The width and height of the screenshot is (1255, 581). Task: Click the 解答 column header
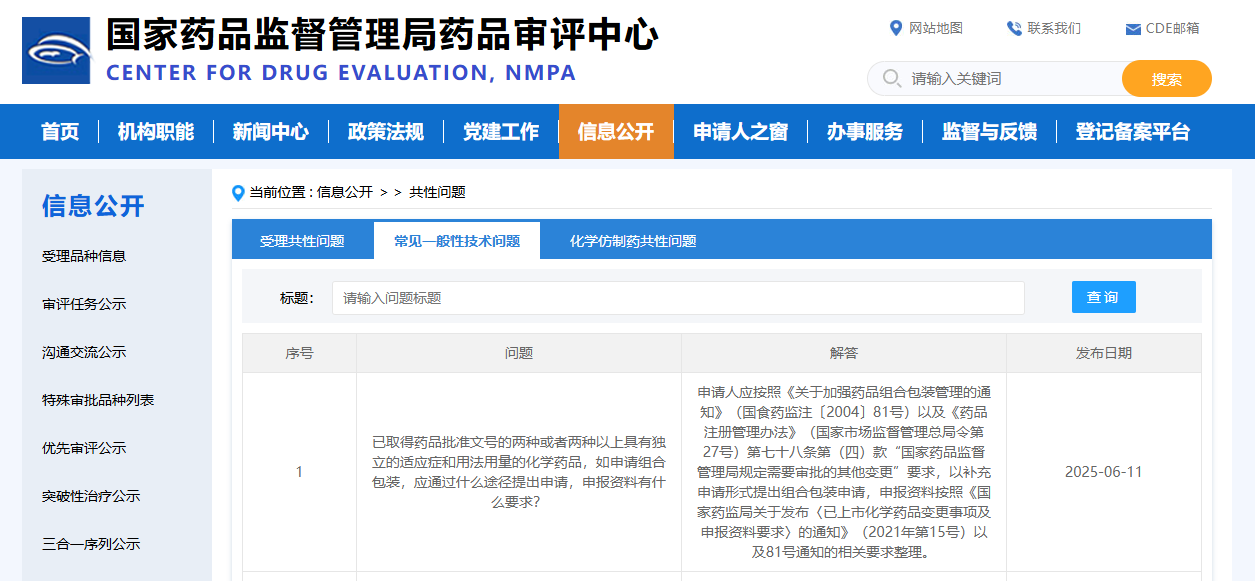(x=844, y=353)
